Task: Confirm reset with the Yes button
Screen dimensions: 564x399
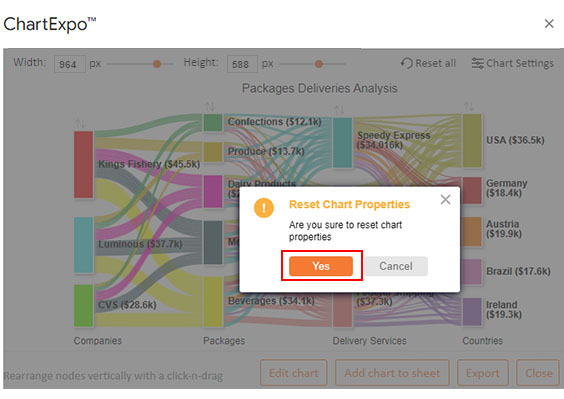Action: pyautogui.click(x=321, y=266)
